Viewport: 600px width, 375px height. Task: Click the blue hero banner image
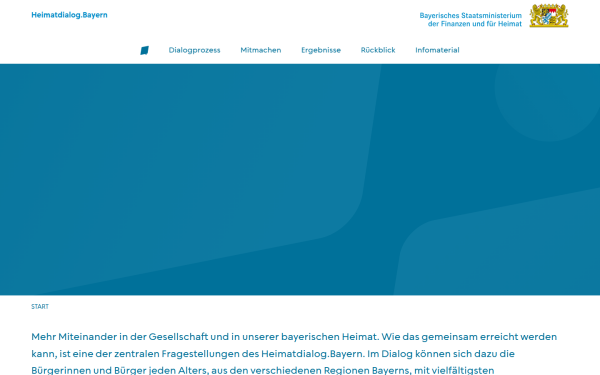pyautogui.click(x=300, y=179)
